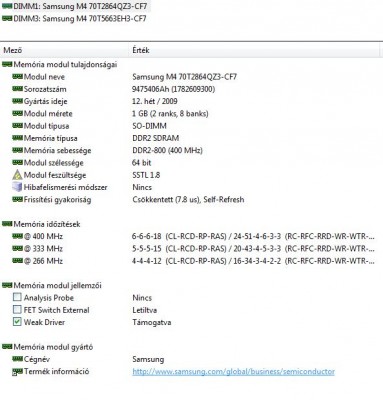Image resolution: width=383 pixels, height=400 pixels.
Task: Click the Érték column header
Action: [x=141, y=50]
